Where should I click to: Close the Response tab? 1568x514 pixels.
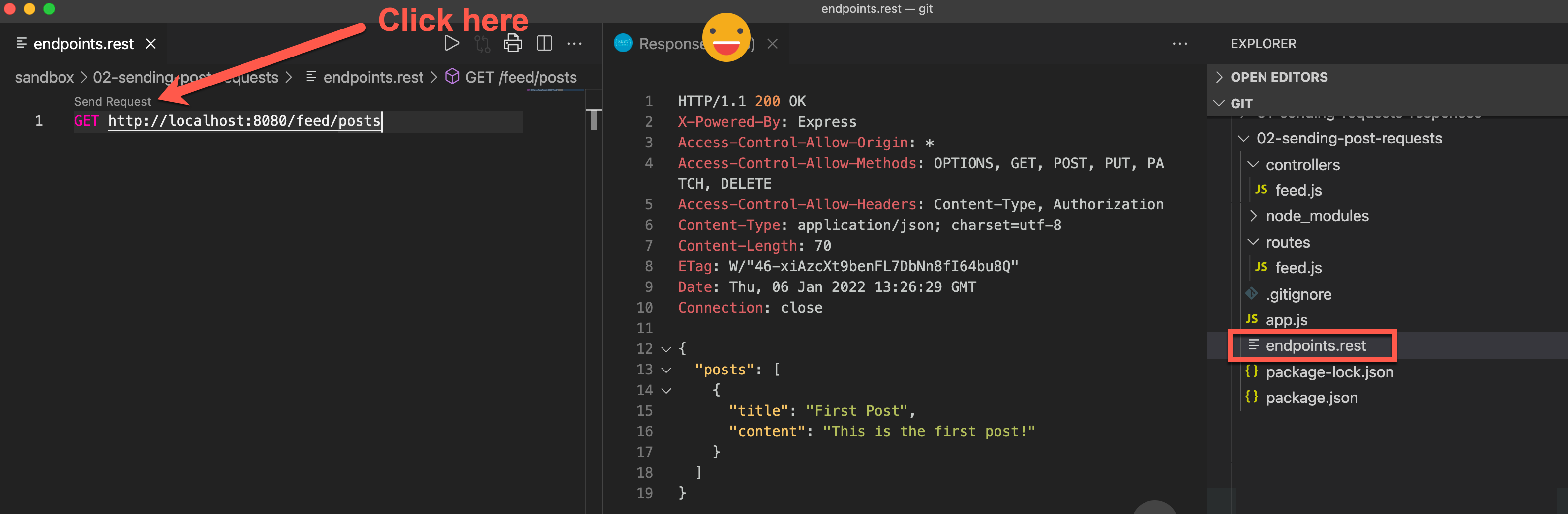[772, 43]
